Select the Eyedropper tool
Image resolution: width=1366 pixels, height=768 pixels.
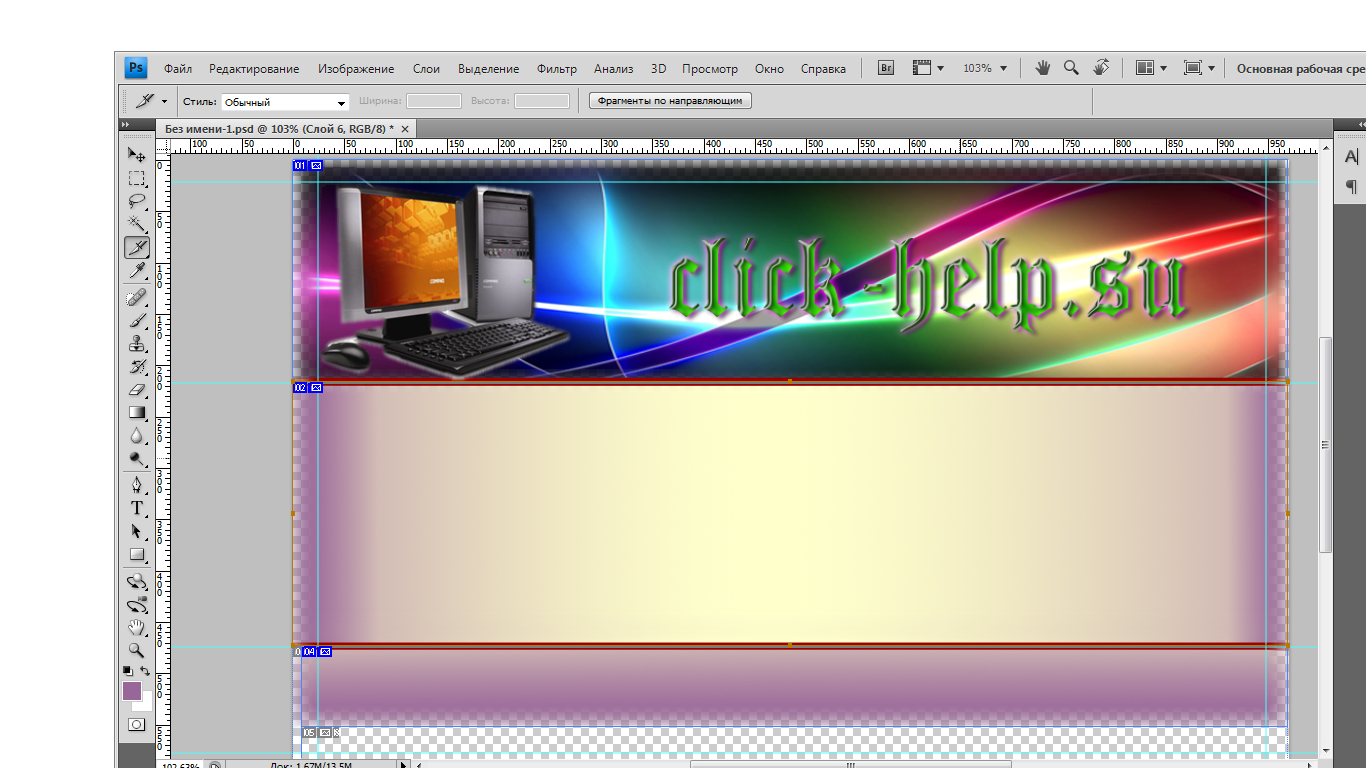[x=136, y=270]
